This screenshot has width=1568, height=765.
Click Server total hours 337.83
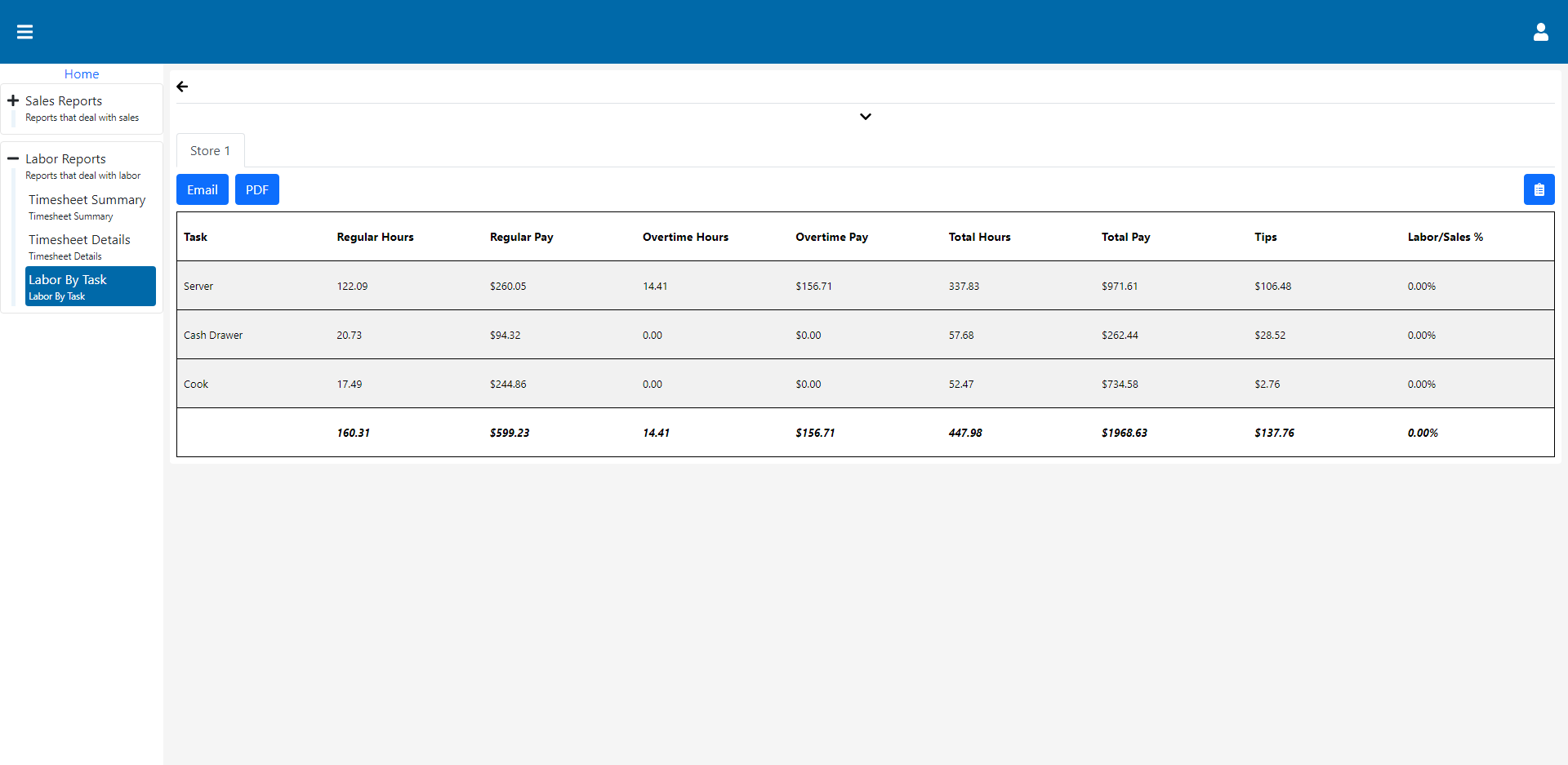964,286
